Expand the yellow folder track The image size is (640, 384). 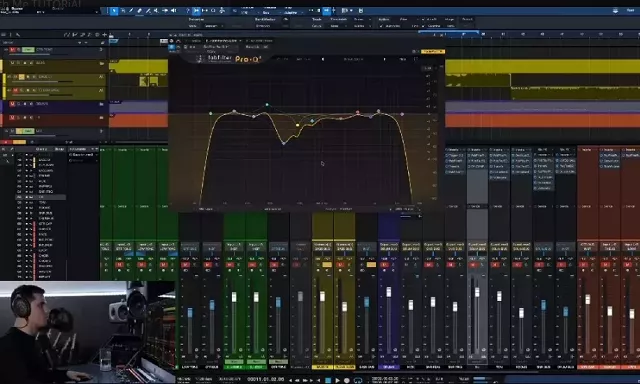[x=101, y=63]
